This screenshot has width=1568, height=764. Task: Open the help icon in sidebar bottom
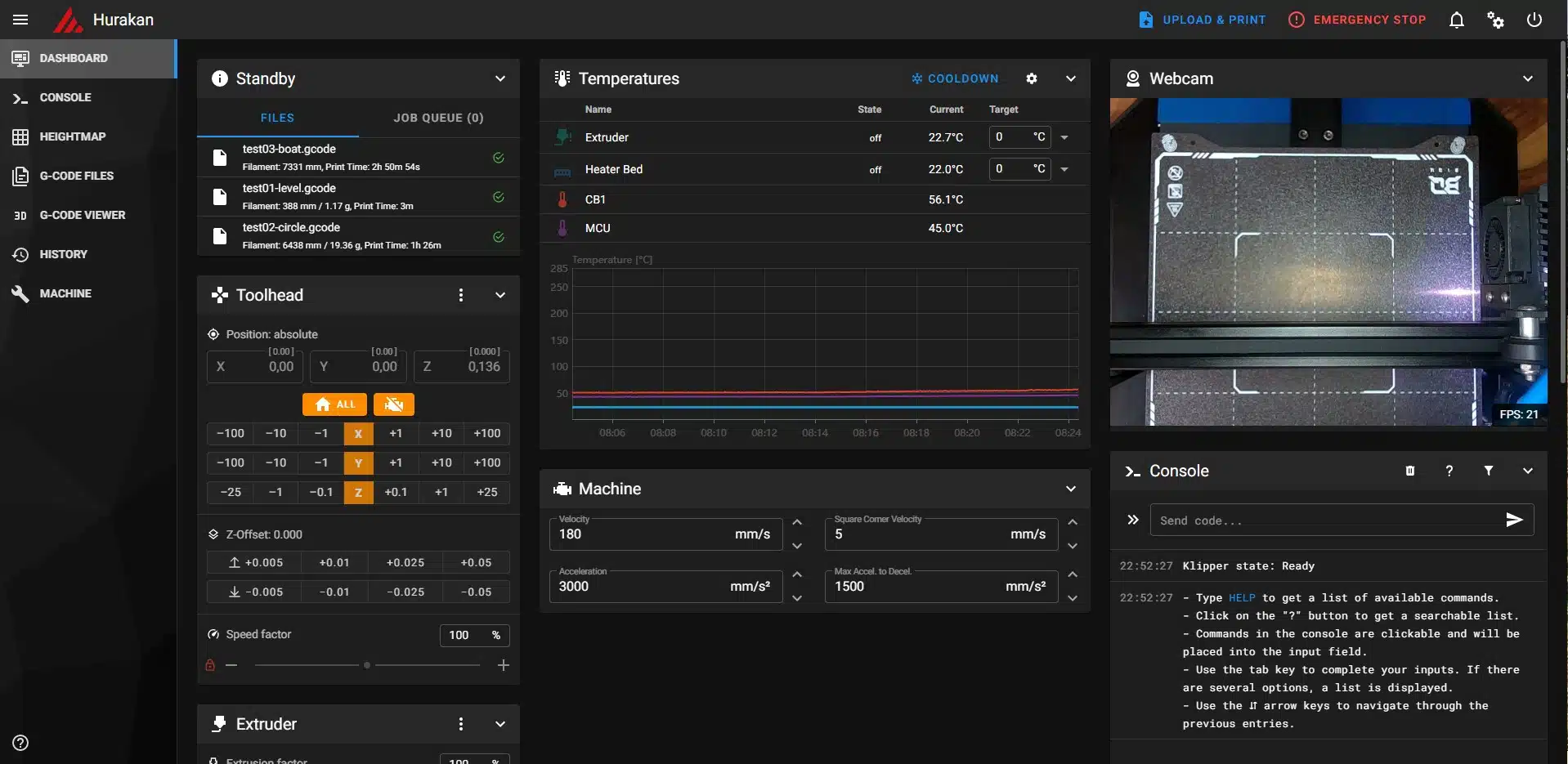[x=20, y=743]
